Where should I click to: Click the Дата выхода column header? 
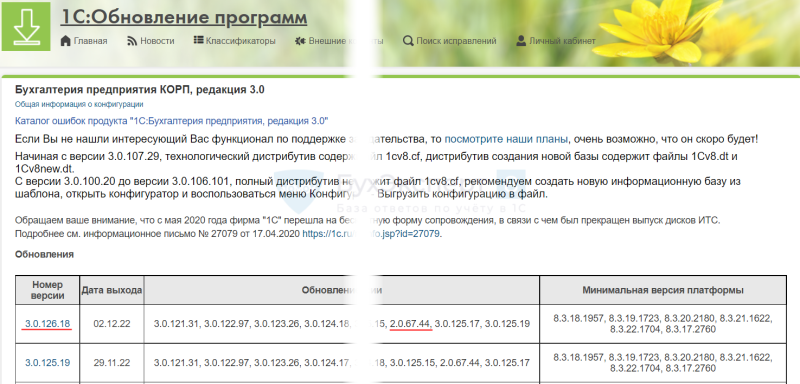[x=112, y=290]
